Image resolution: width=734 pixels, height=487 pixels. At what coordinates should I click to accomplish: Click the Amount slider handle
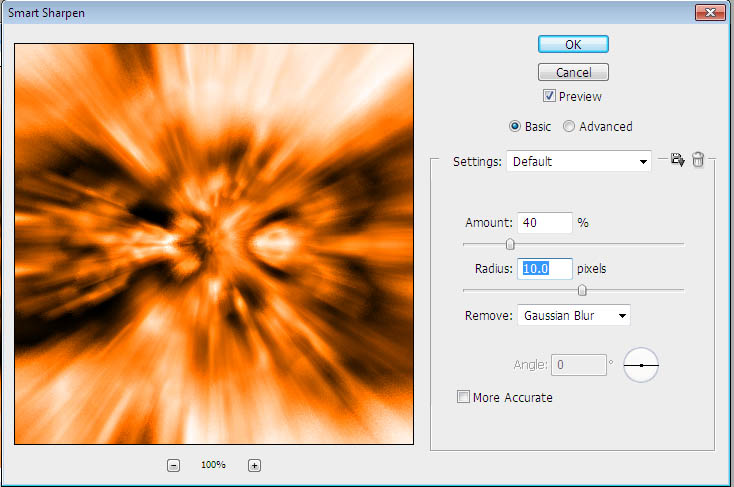pyautogui.click(x=510, y=244)
